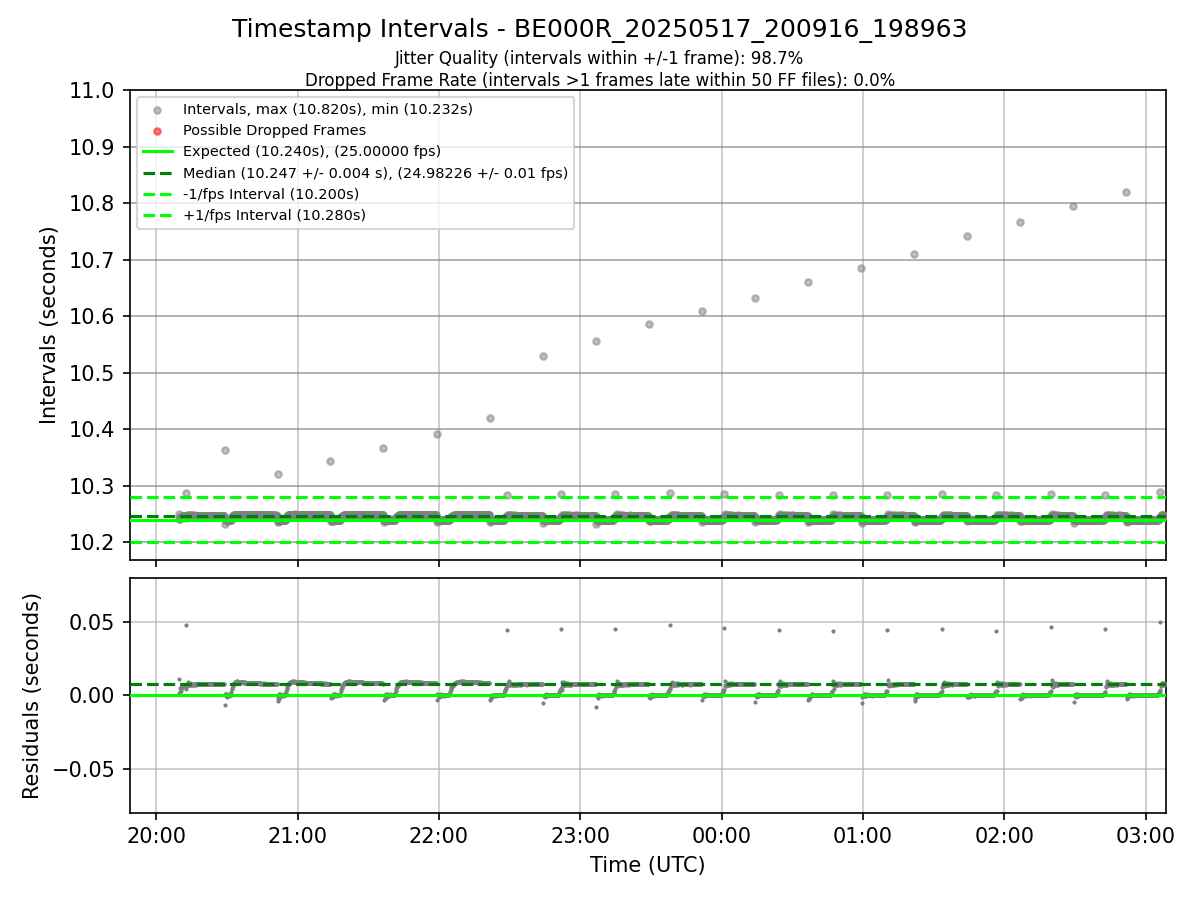Select the plot title 'Timestamp Intervals - BE000R_20250517_200916_198963'
The height and width of the screenshot is (900, 1200).
(599, 29)
